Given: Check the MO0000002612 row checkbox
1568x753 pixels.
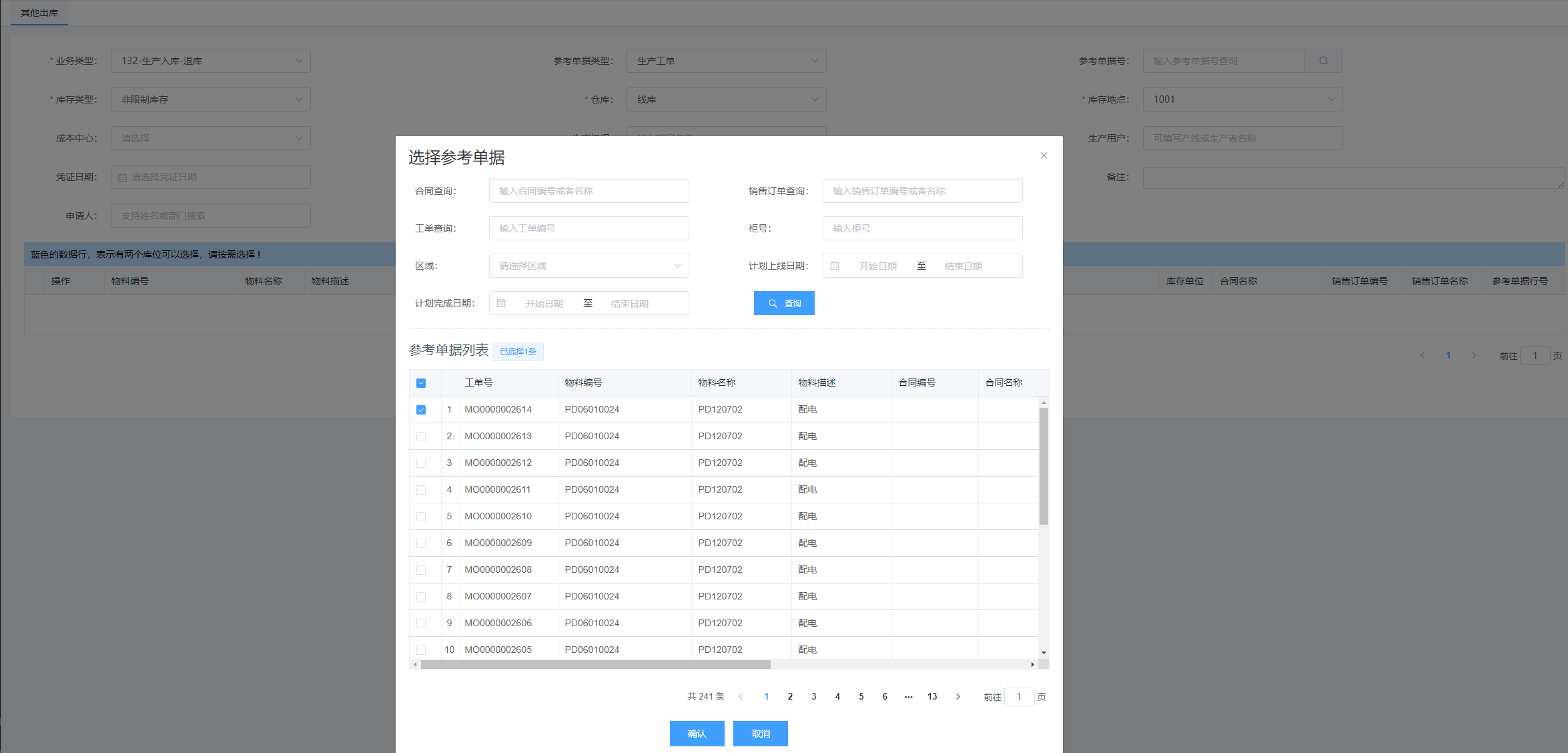Looking at the screenshot, I should coord(421,463).
